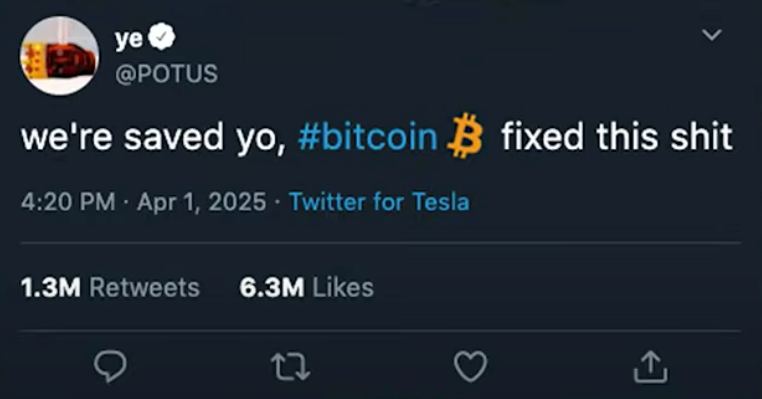
Task: View the 1.3M Retweets list
Action: [110, 287]
